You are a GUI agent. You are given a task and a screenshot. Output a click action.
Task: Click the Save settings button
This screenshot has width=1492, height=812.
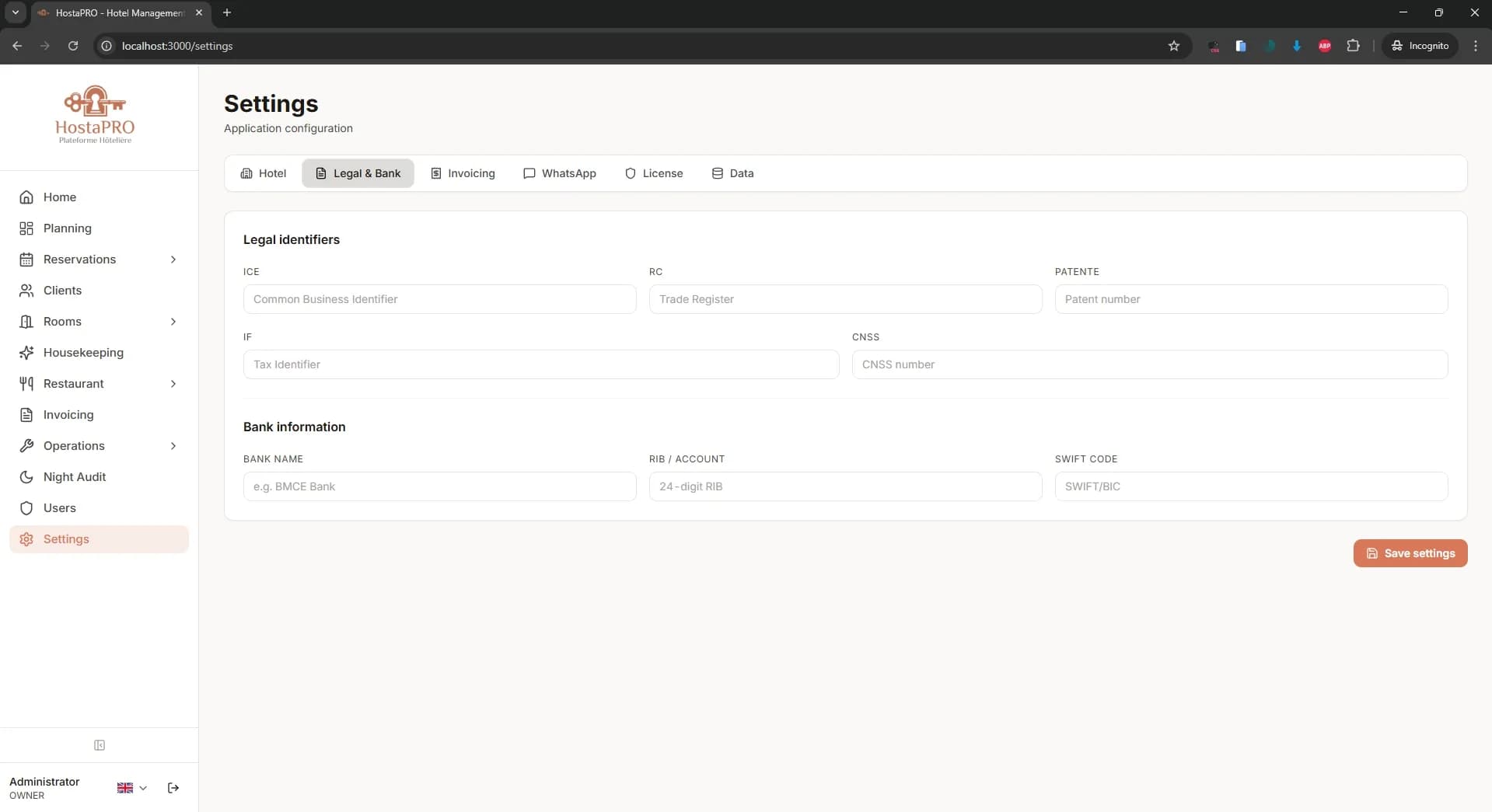tap(1410, 553)
